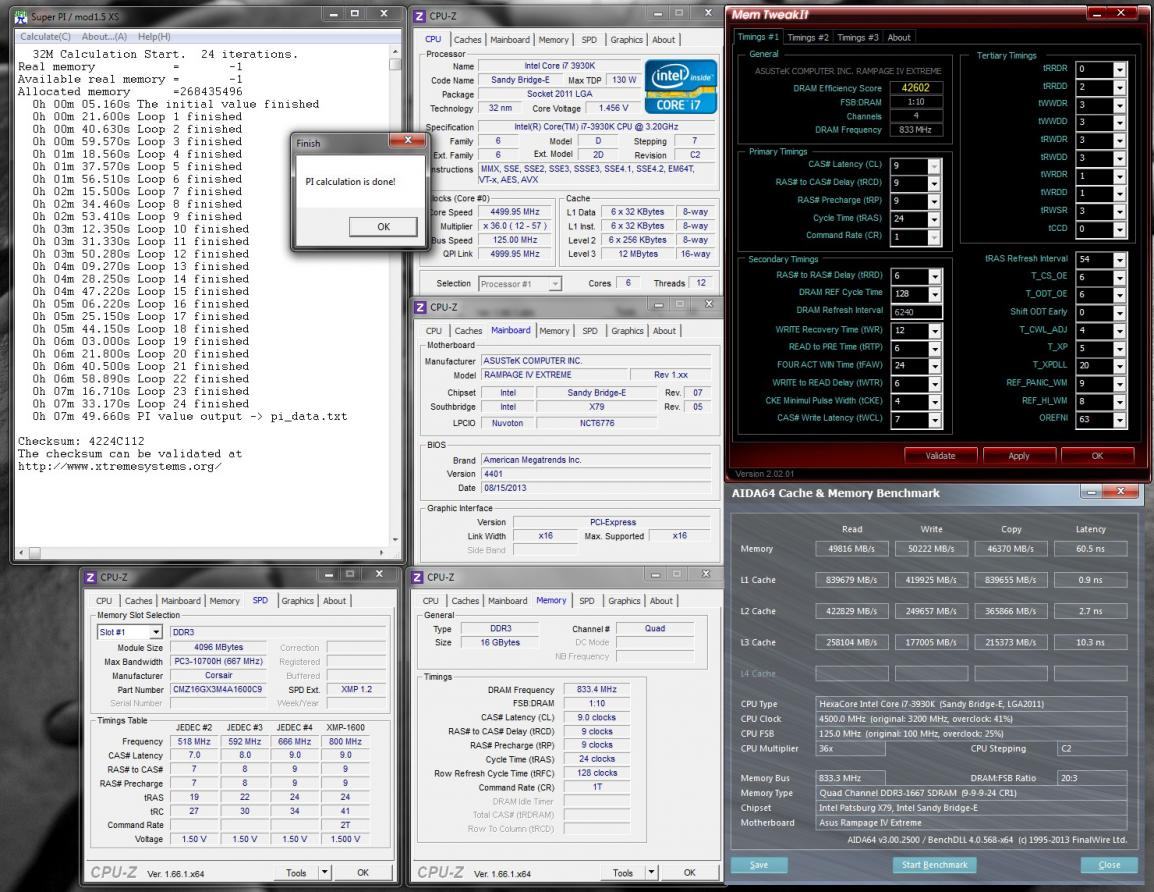Click the Super PI horizontal scrollbar right arrow
The width and height of the screenshot is (1154, 892).
[x=380, y=552]
